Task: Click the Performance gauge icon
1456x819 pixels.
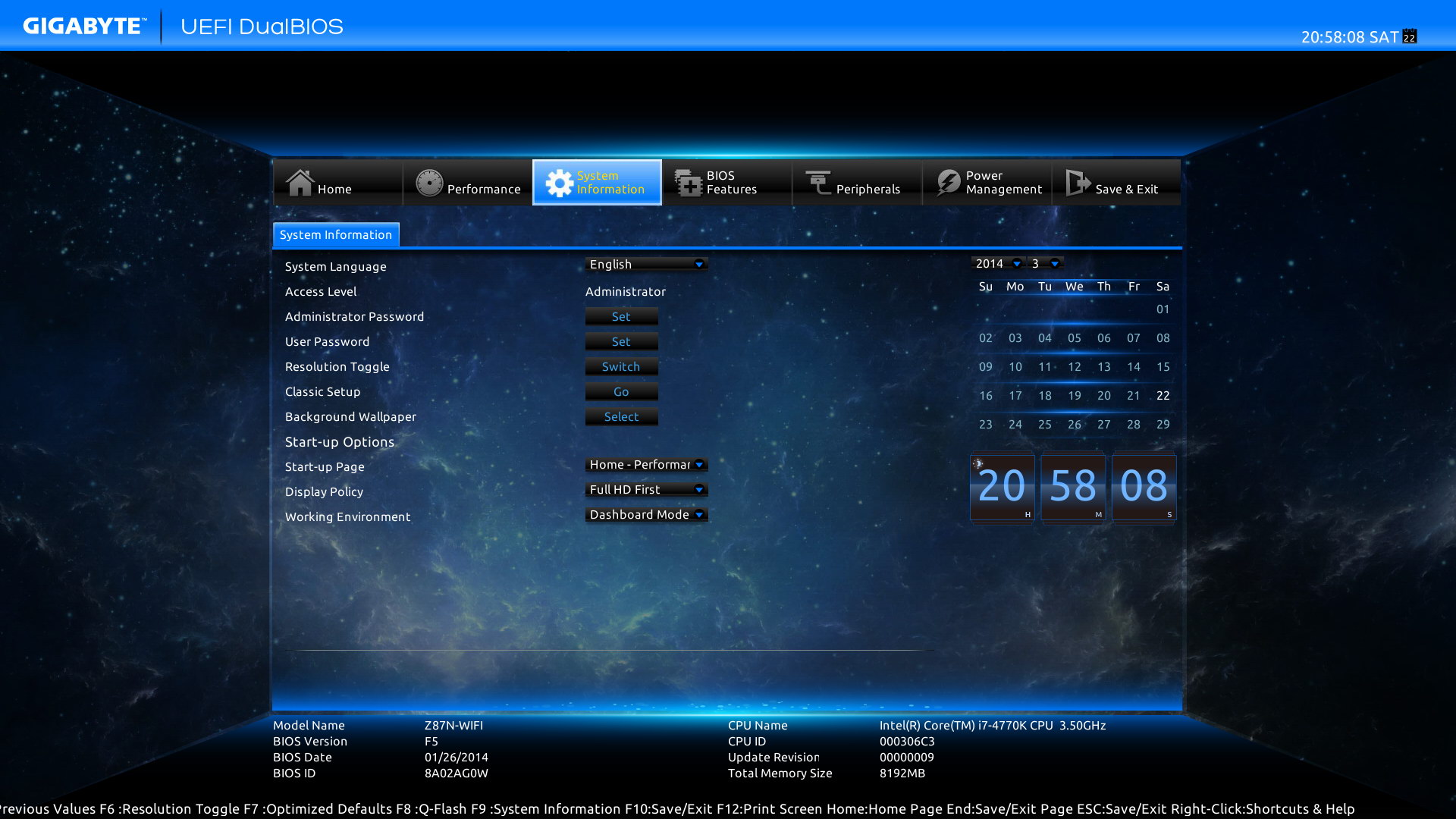Action: tap(429, 183)
